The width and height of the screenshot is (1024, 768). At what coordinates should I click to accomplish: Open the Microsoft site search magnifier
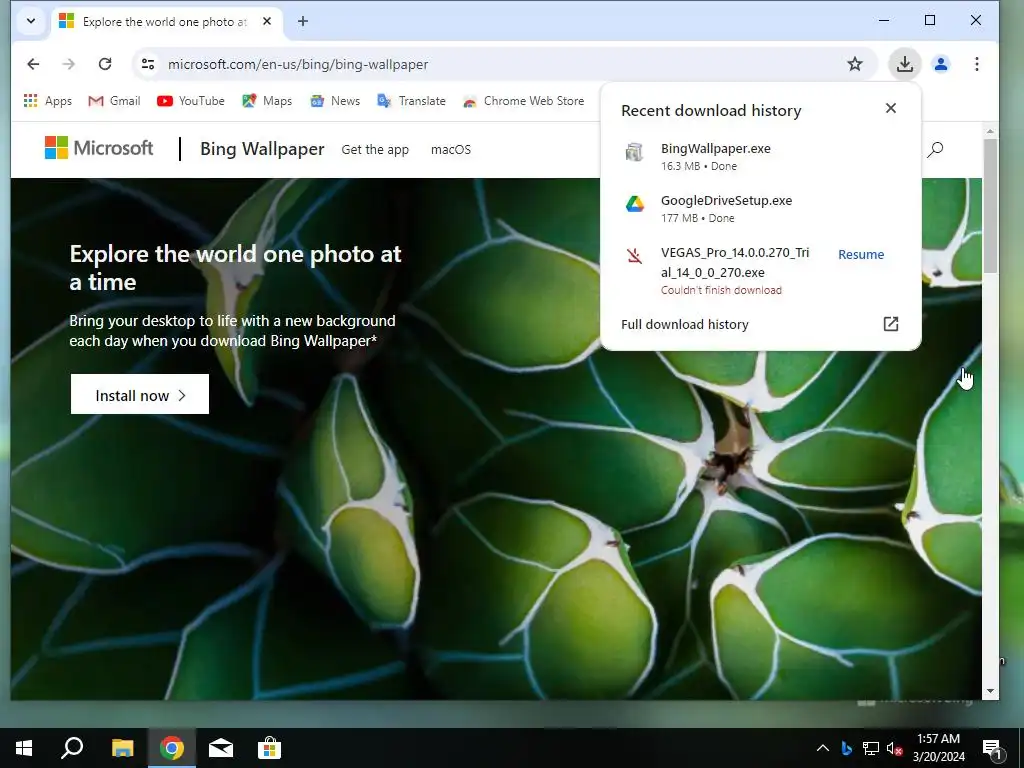[x=935, y=150]
